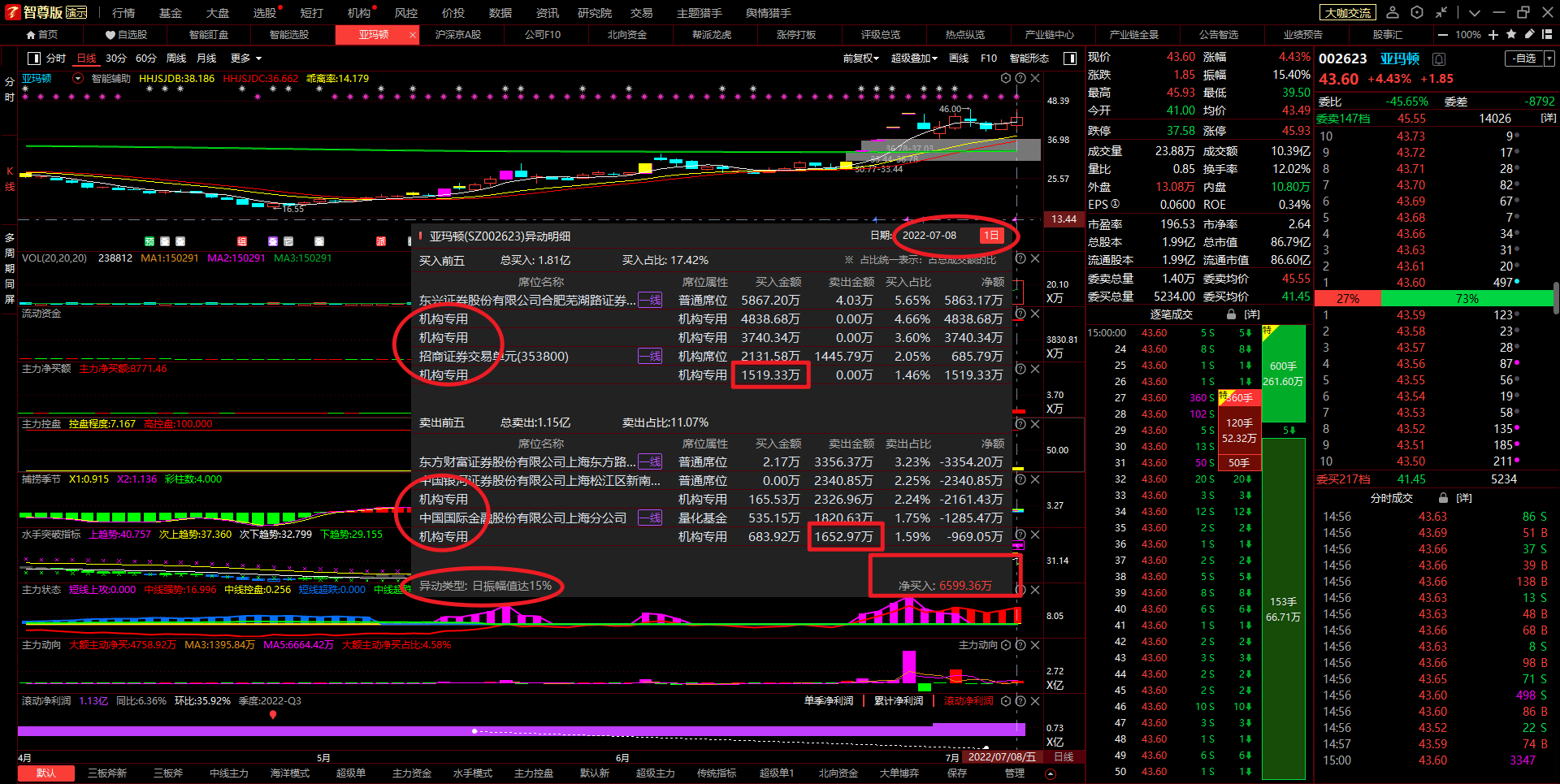Click the green 73% buy ratio bar
This screenshot has height=784, width=1560.
[x=1467, y=299]
